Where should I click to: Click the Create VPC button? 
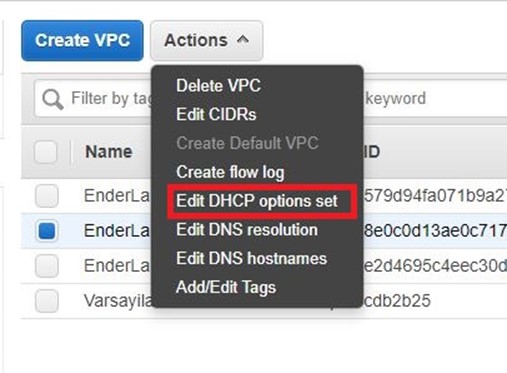pyautogui.click(x=82, y=41)
